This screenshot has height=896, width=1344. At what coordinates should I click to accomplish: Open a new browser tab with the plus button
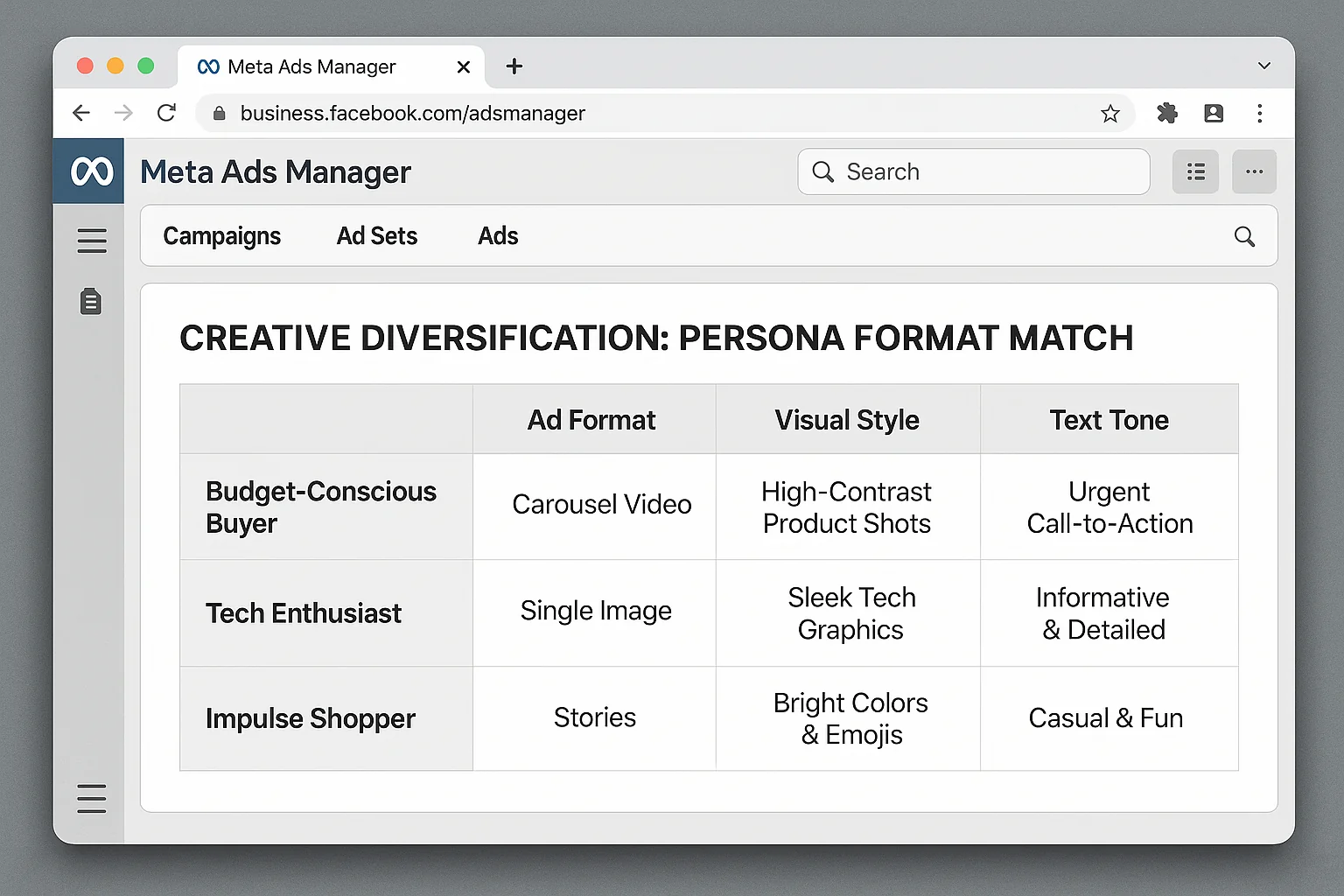click(514, 66)
